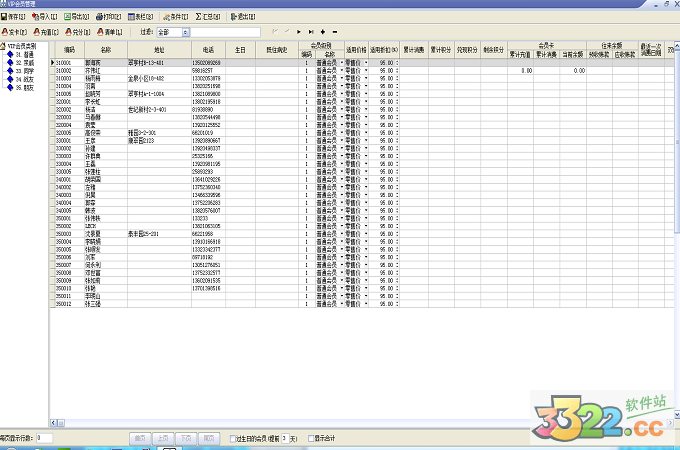Viewport: 680px width, 450px height.
Task: Open member level dropdown in row 350012
Action: [x=341, y=304]
